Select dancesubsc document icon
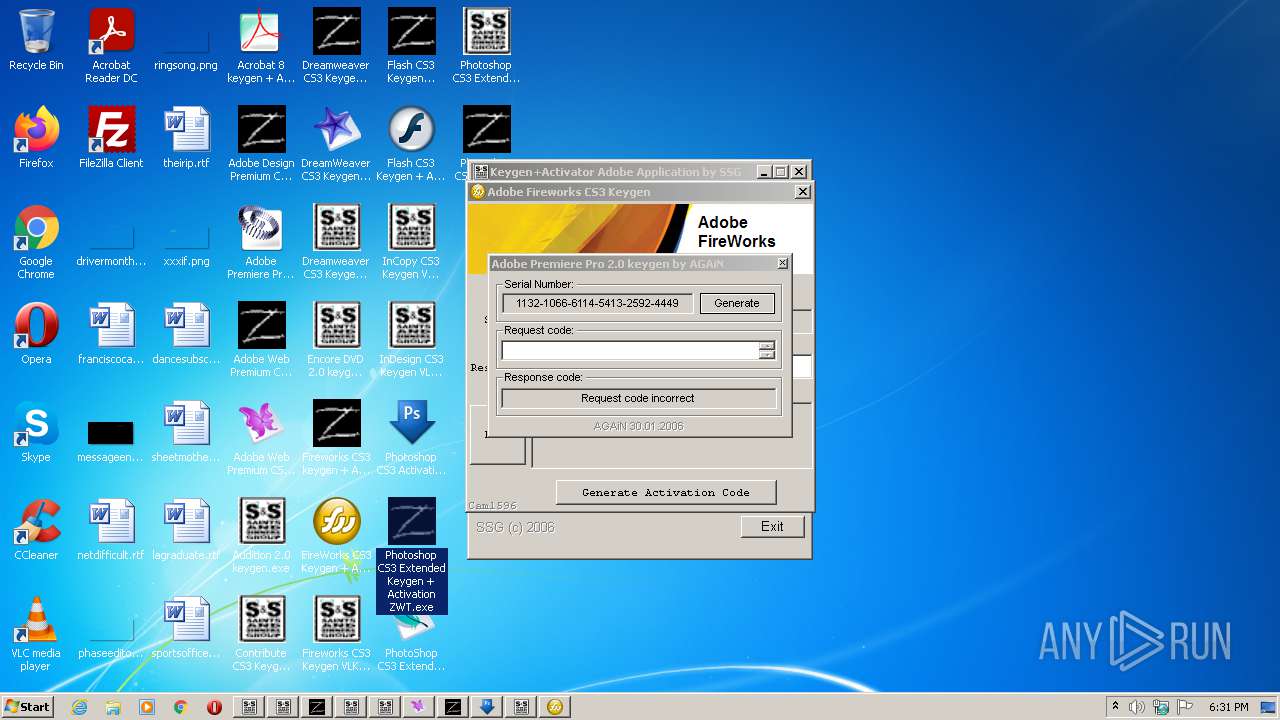This screenshot has width=1280, height=720. pos(186,334)
